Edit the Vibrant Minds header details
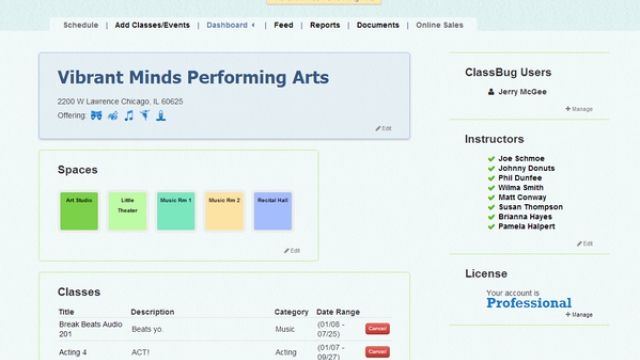This screenshot has width=640, height=360. 383,128
